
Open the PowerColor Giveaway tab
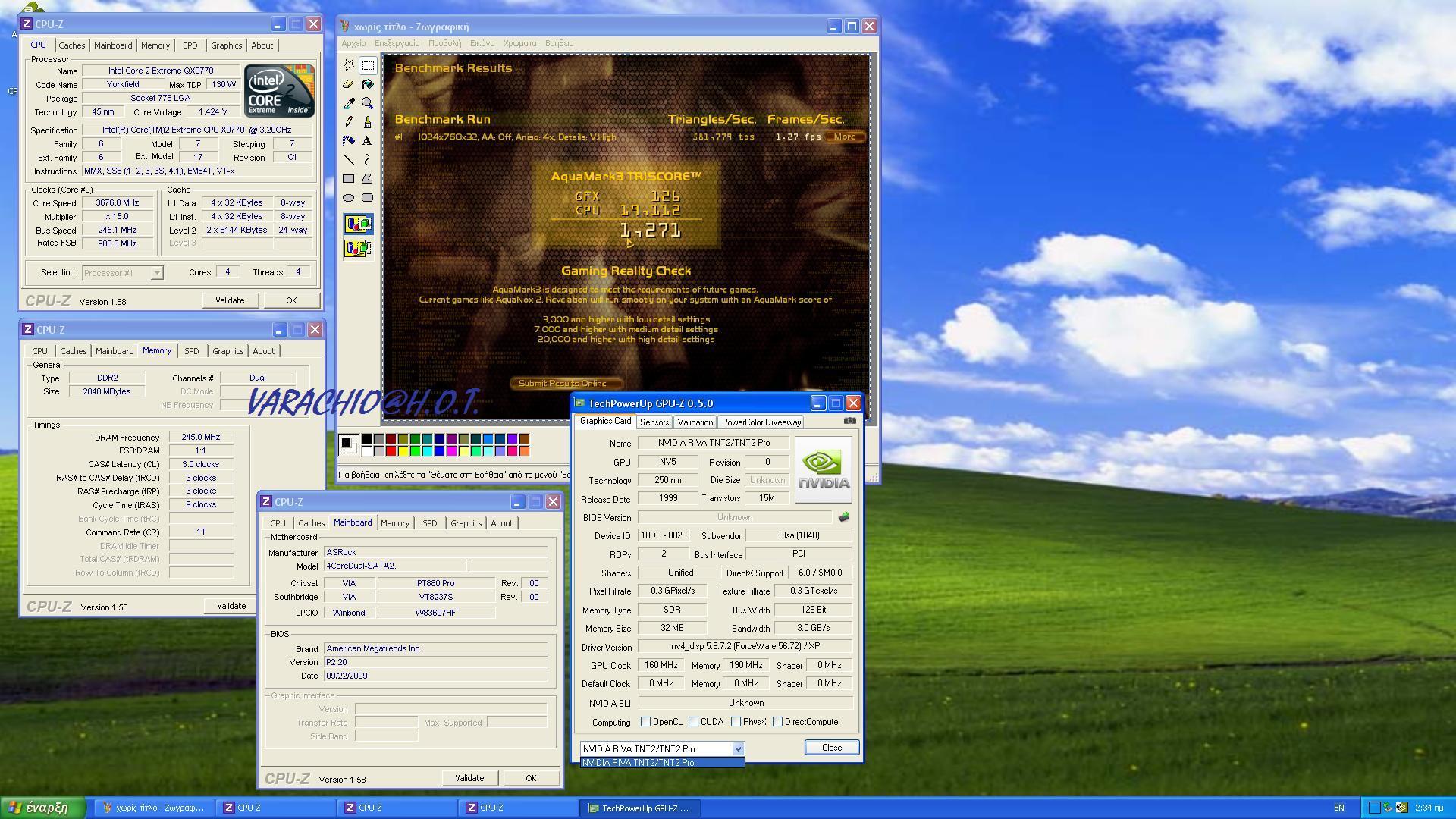point(761,422)
